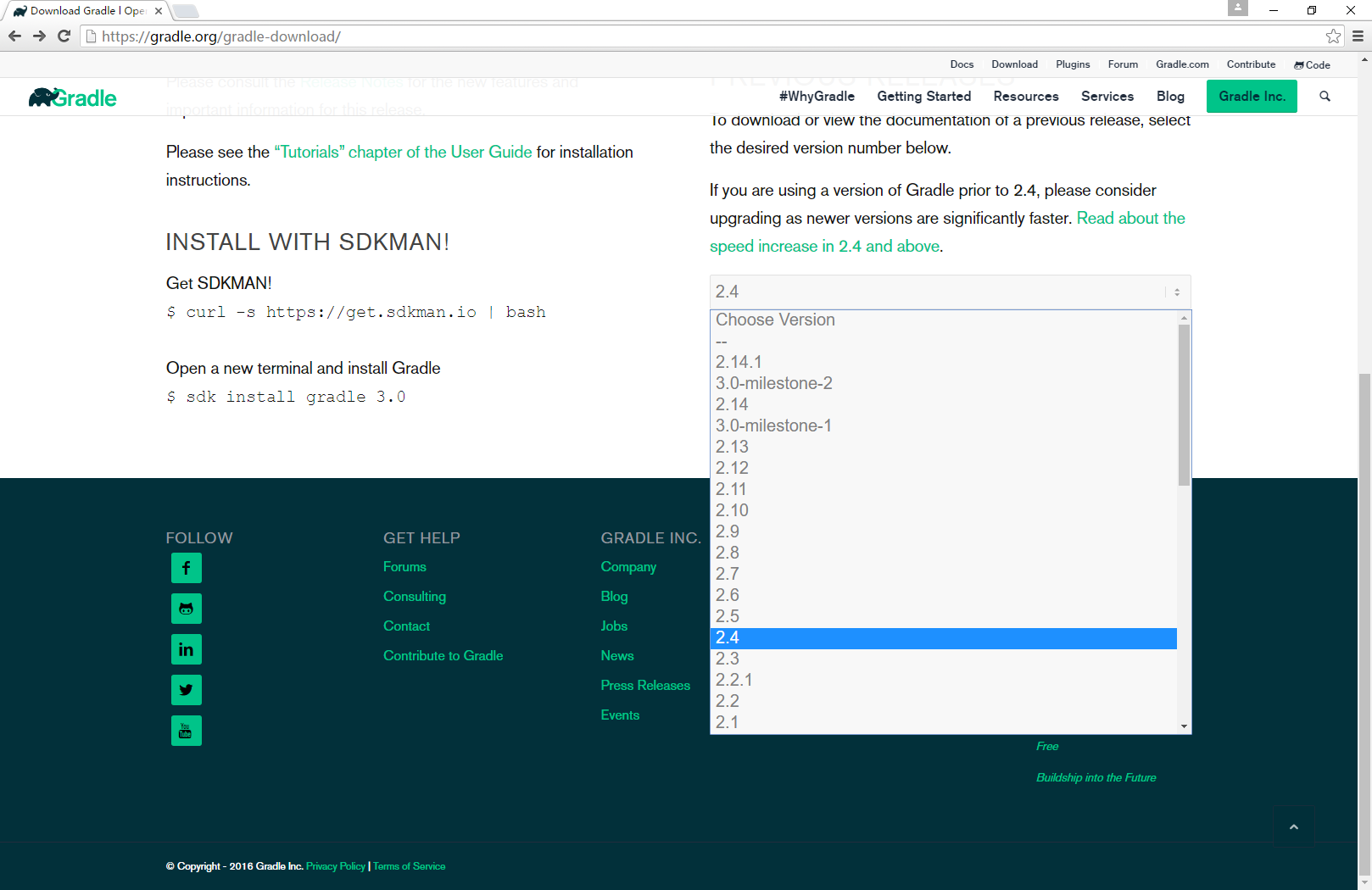Open the Getting Started menu
This screenshot has height=890, width=1372.
pos(924,97)
